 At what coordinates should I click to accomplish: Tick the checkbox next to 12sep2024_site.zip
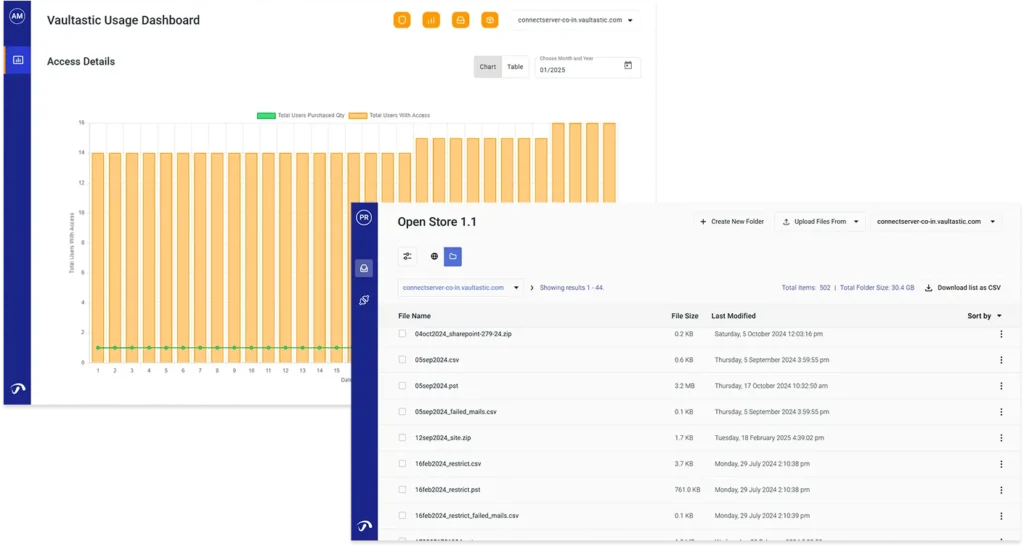point(403,438)
